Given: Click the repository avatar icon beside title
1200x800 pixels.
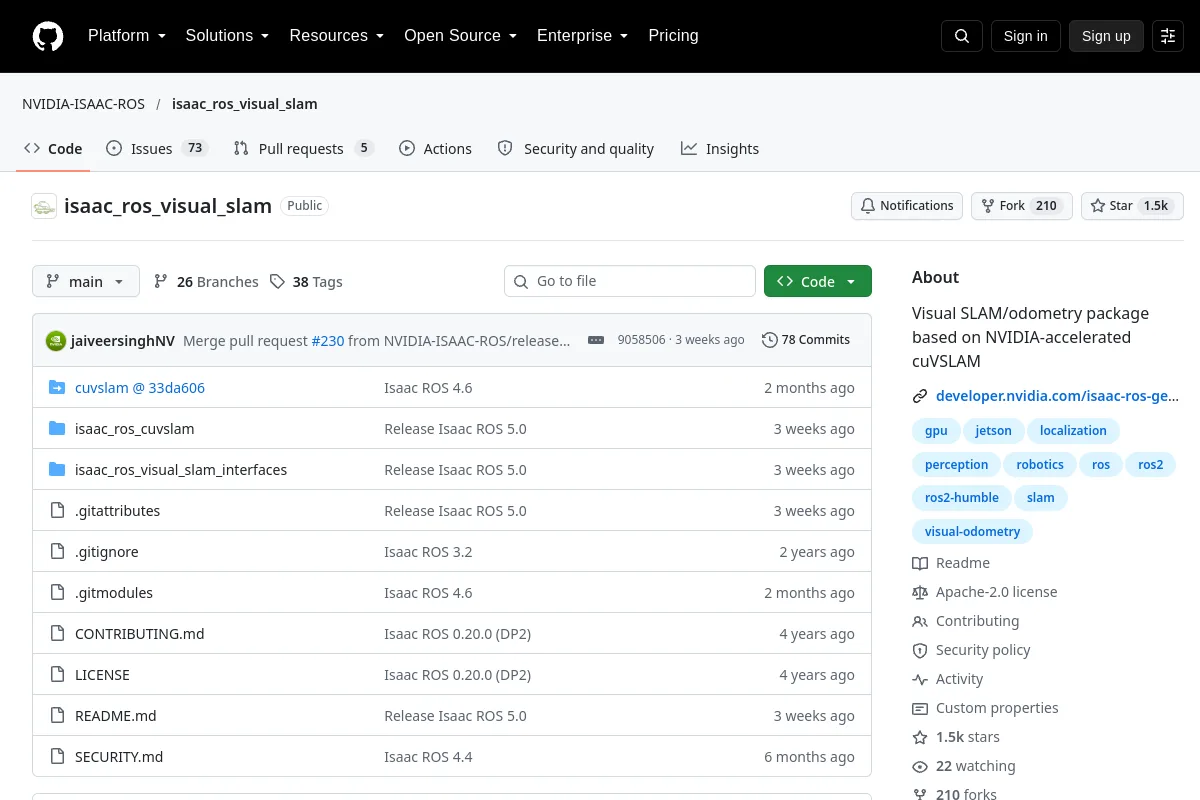Looking at the screenshot, I should 44,206.
